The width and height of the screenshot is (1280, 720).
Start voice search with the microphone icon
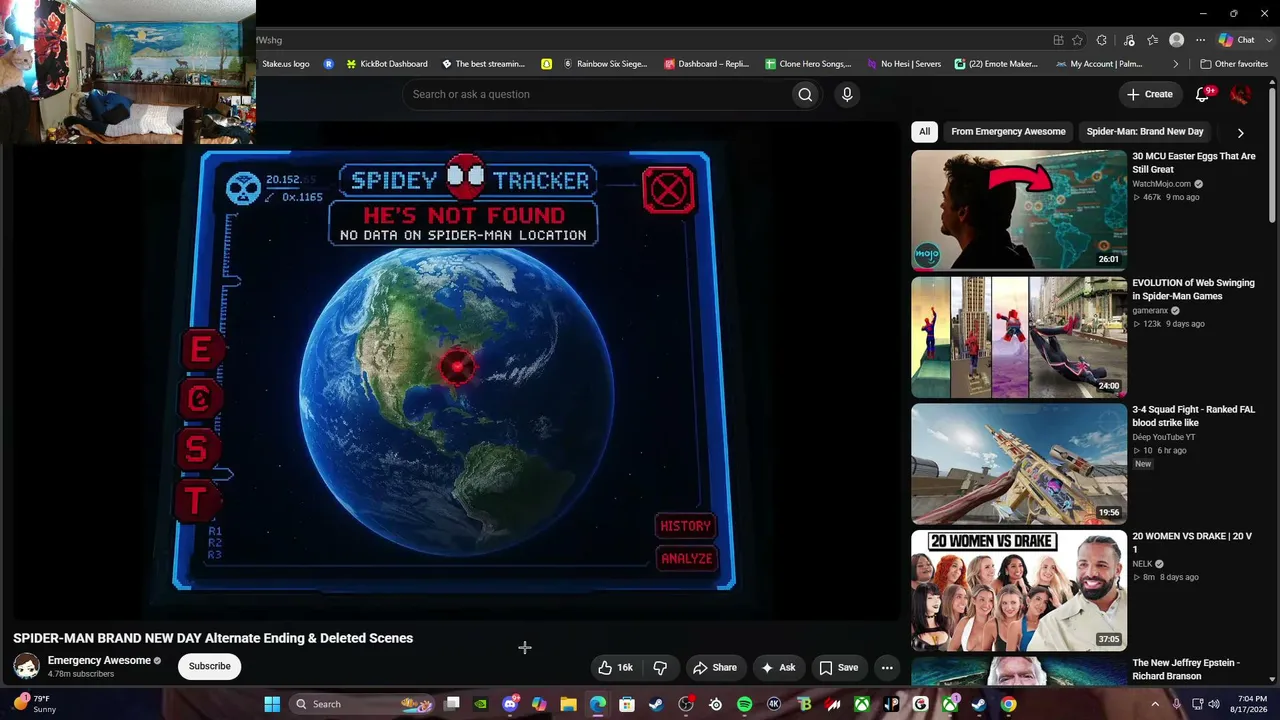(847, 94)
